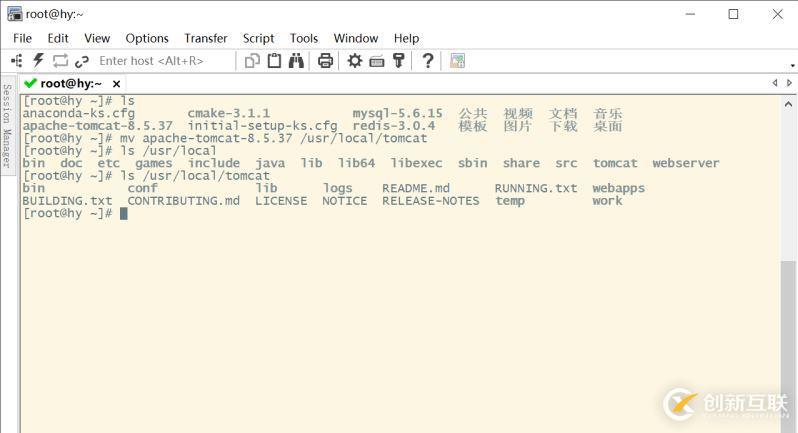The width and height of the screenshot is (798, 433).
Task: Click the tab scroll left arrow
Action: (x=775, y=83)
